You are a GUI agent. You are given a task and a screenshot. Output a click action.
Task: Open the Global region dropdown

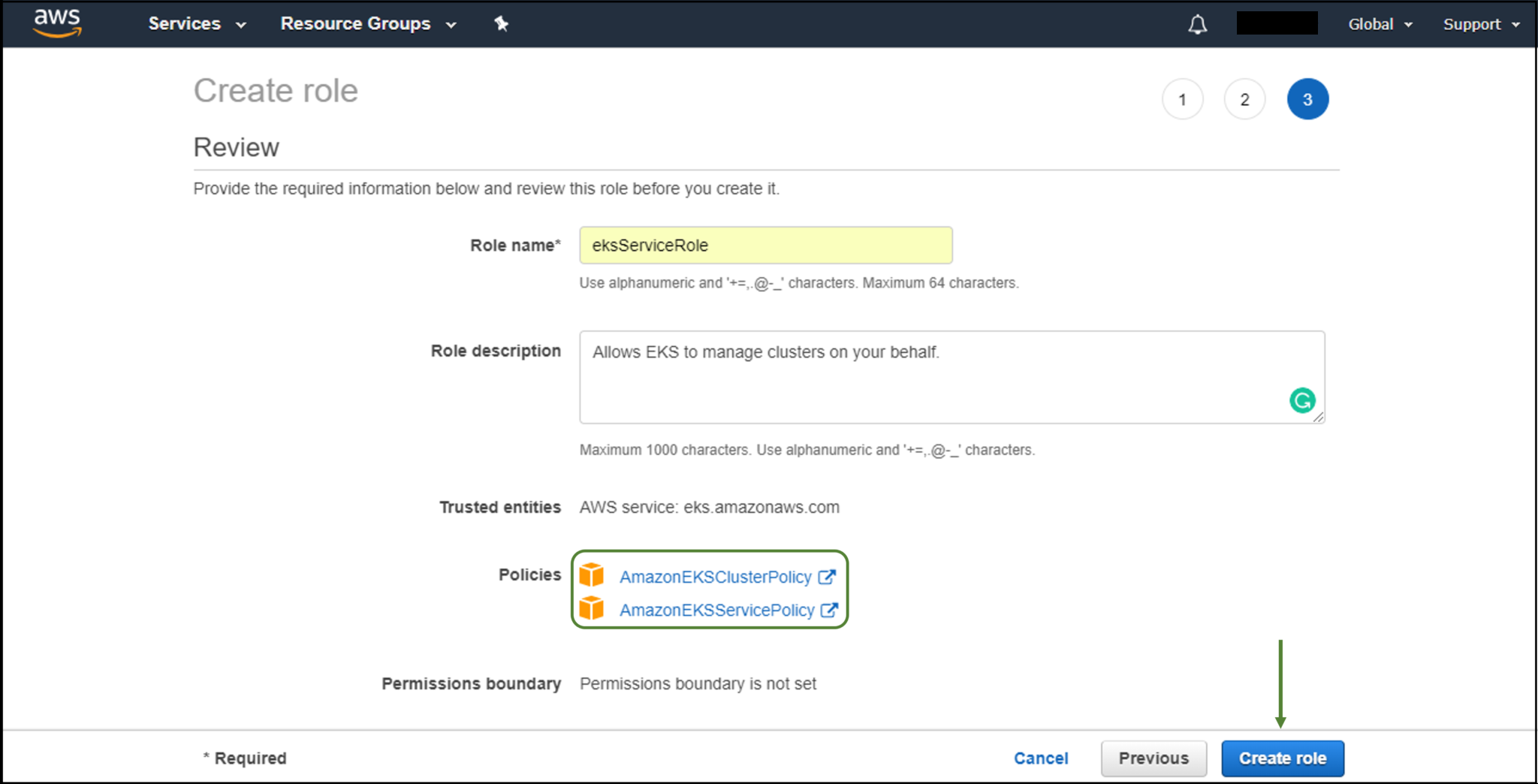[x=1380, y=24]
